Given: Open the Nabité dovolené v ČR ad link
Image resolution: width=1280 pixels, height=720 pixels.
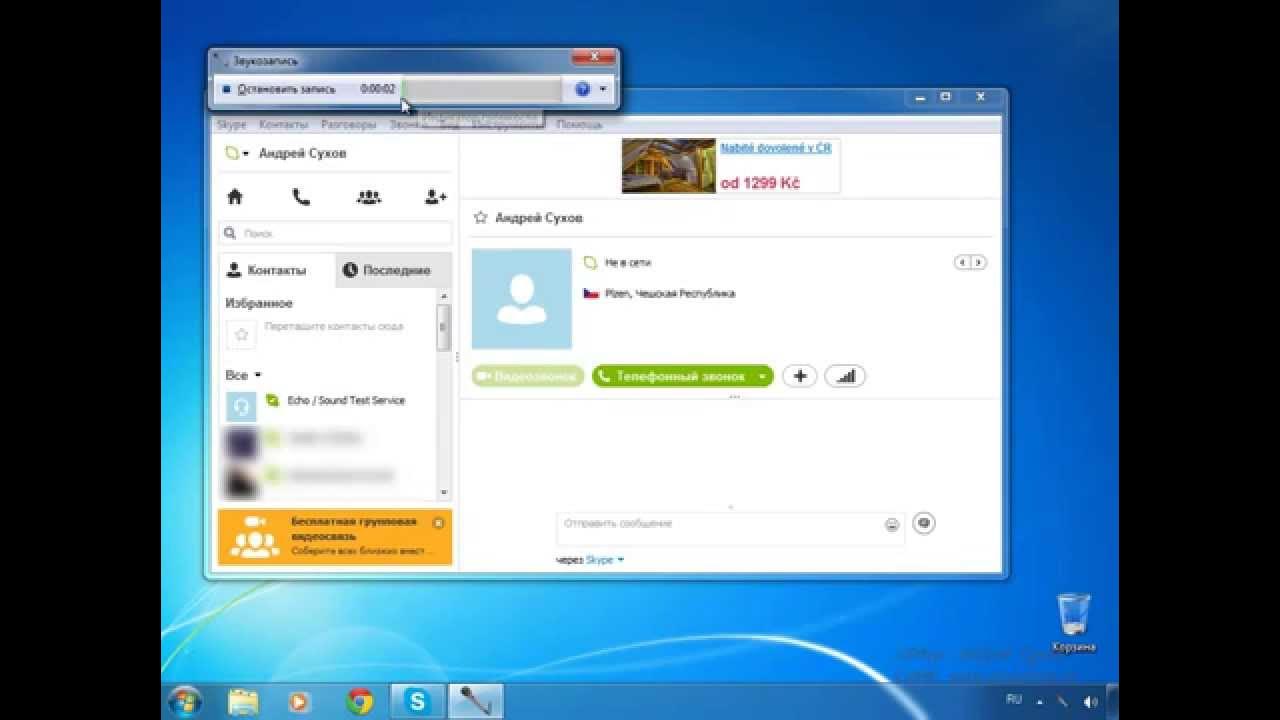Looking at the screenshot, I should [775, 148].
